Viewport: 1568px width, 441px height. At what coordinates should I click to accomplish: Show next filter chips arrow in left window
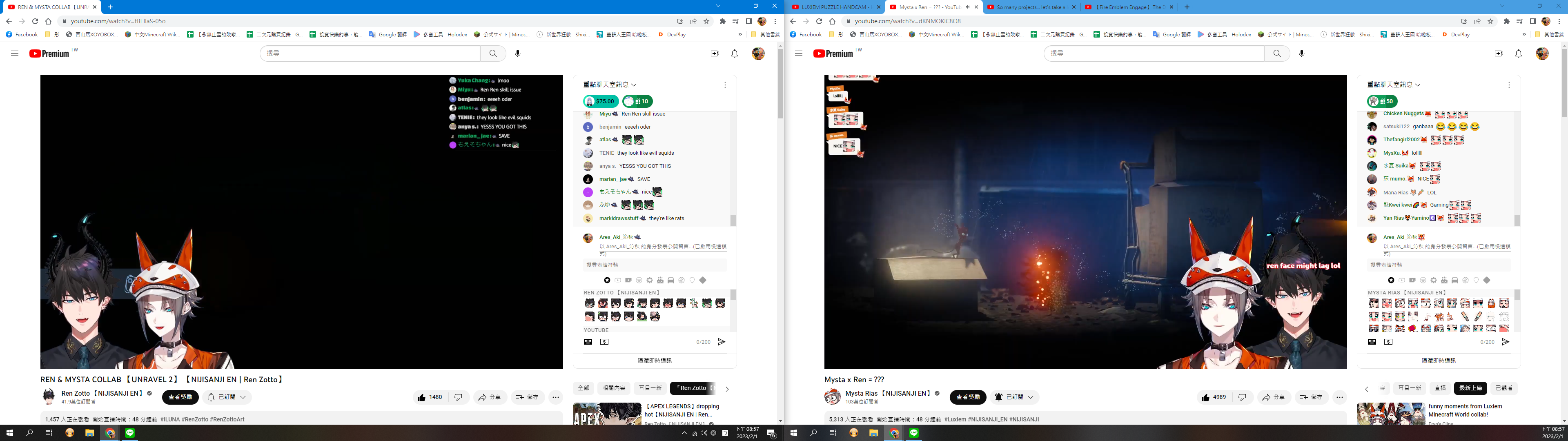[727, 389]
